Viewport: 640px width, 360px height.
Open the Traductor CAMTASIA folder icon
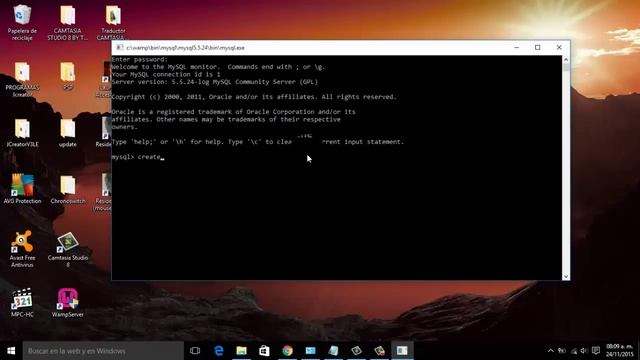[x=113, y=22]
